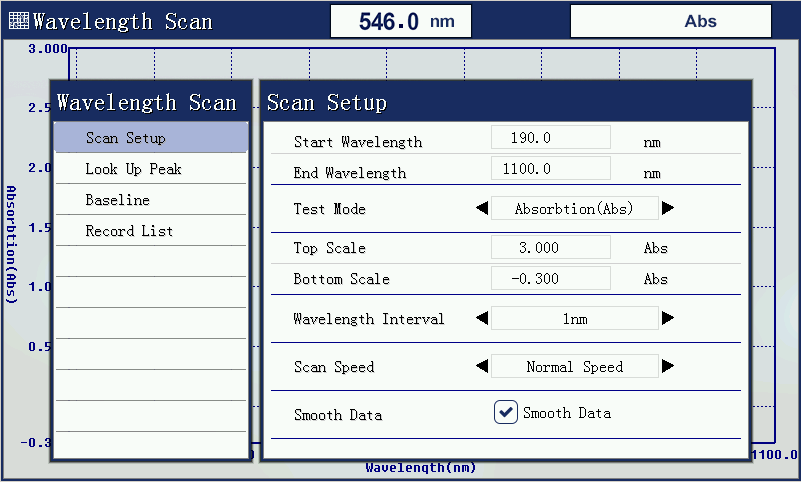Increase Scan Speed with right arrow
801x482 pixels.
(x=668, y=367)
